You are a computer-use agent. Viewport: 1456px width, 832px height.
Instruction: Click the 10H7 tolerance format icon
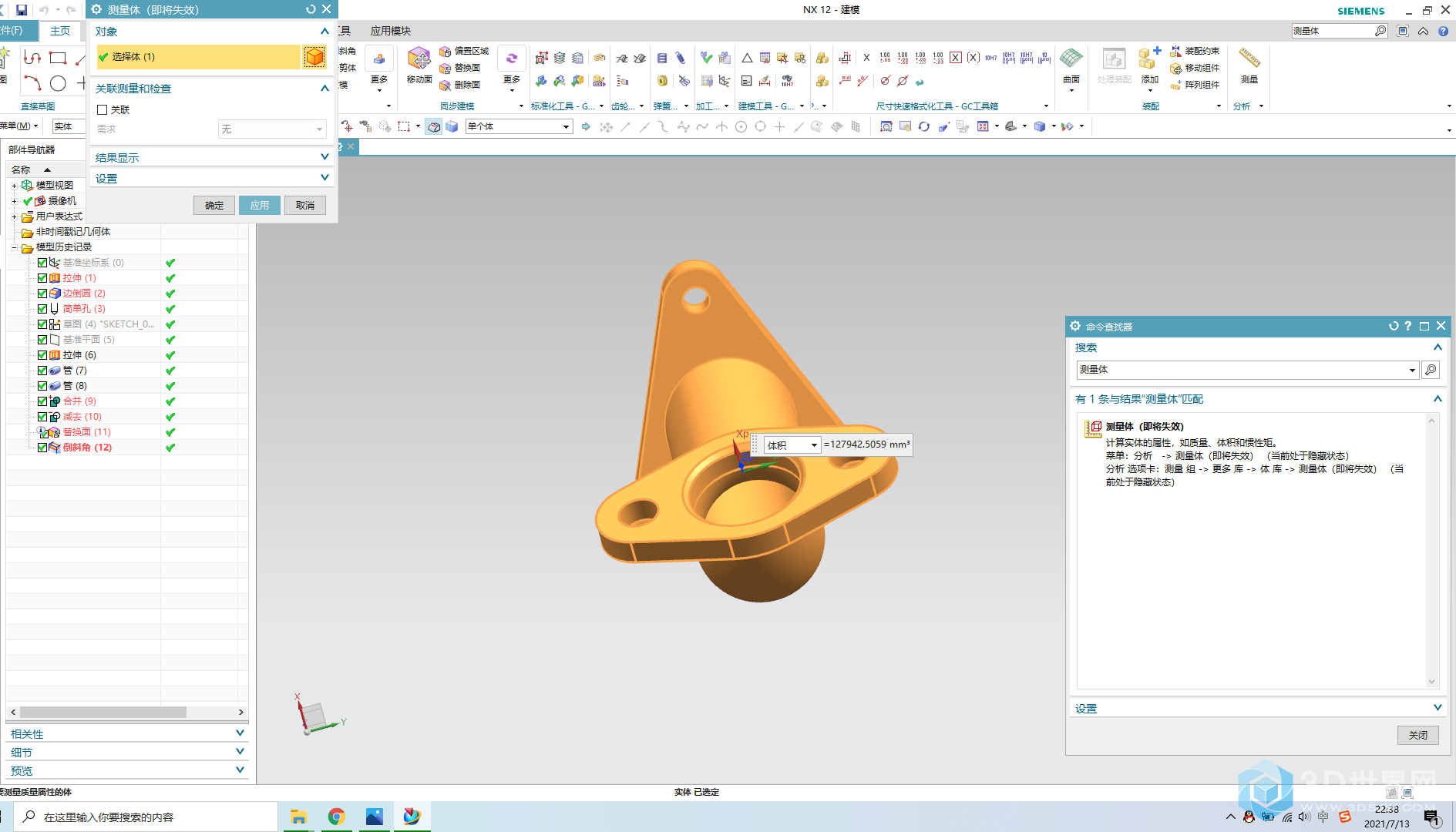pyautogui.click(x=990, y=58)
